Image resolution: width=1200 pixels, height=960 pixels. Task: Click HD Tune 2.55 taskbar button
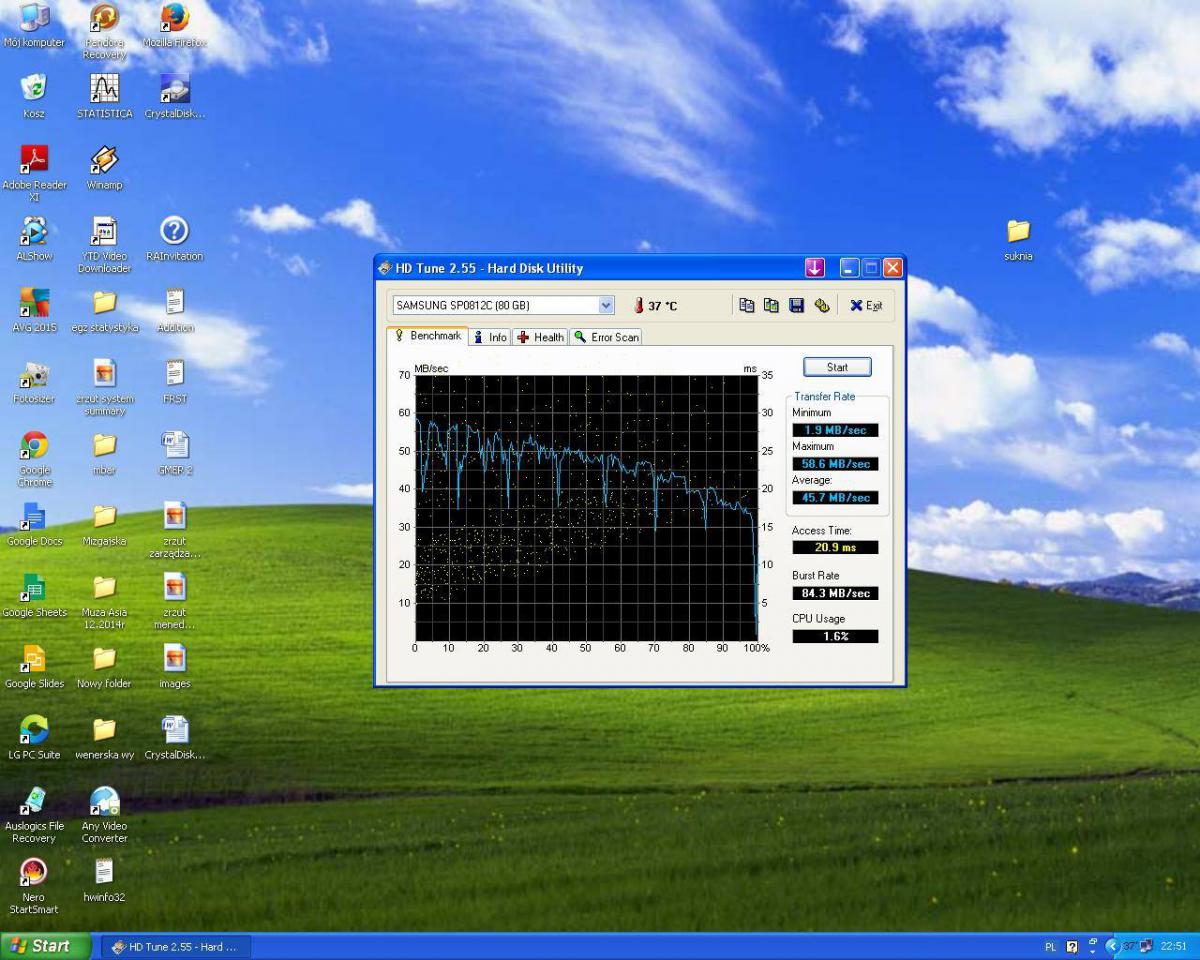click(176, 946)
